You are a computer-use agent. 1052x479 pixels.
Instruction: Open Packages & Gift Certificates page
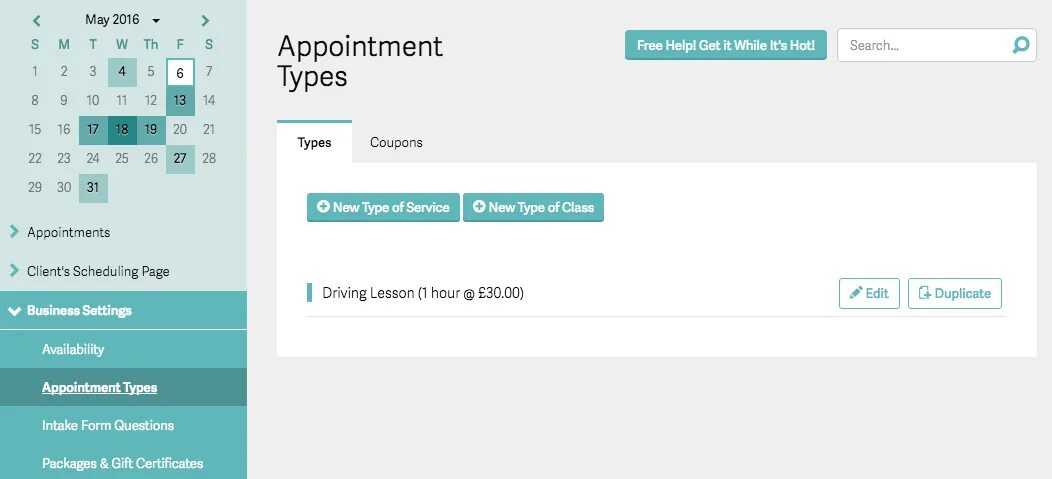point(122,463)
